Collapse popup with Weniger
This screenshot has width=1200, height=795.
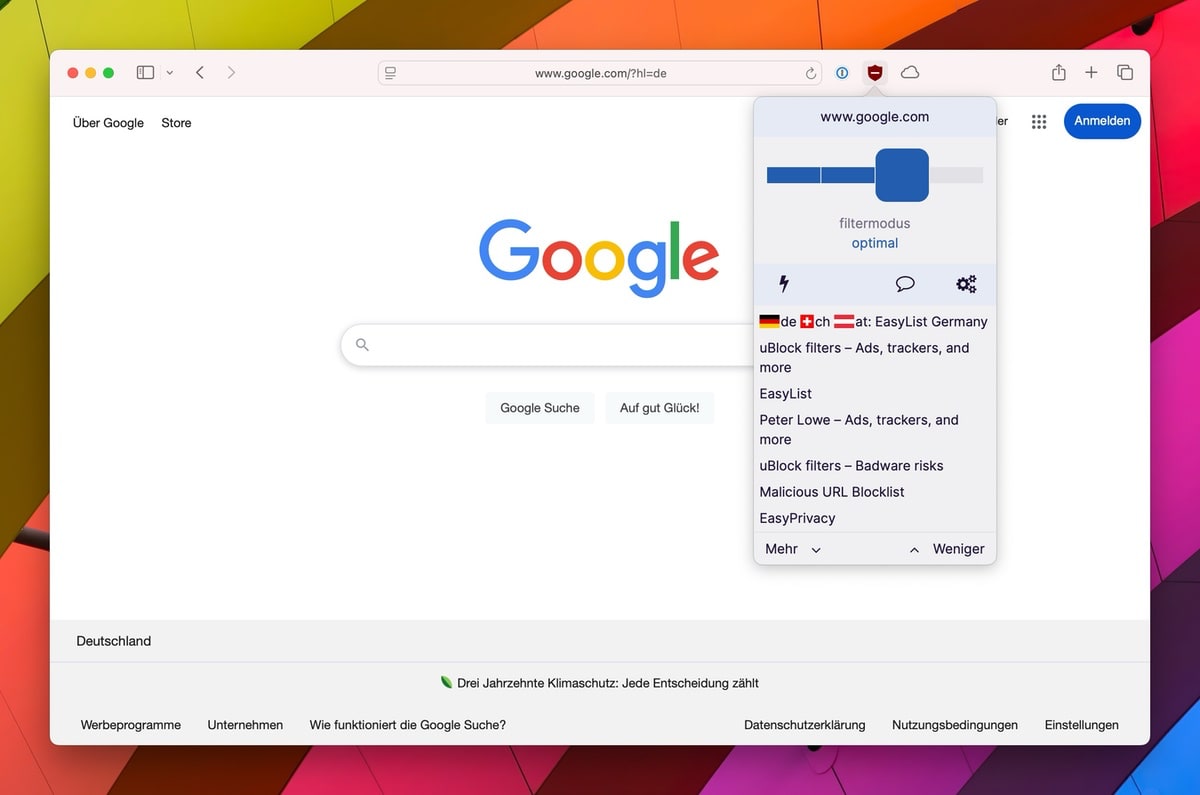[x=947, y=549]
